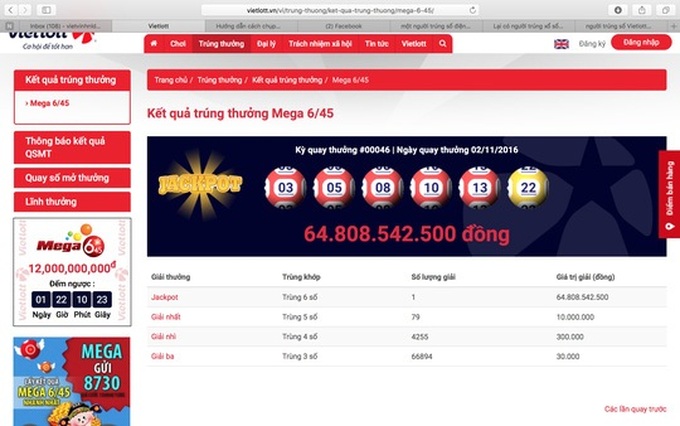680x426 pixels.
Task: Click 66894 in the Giải ba row
Action: coord(422,357)
